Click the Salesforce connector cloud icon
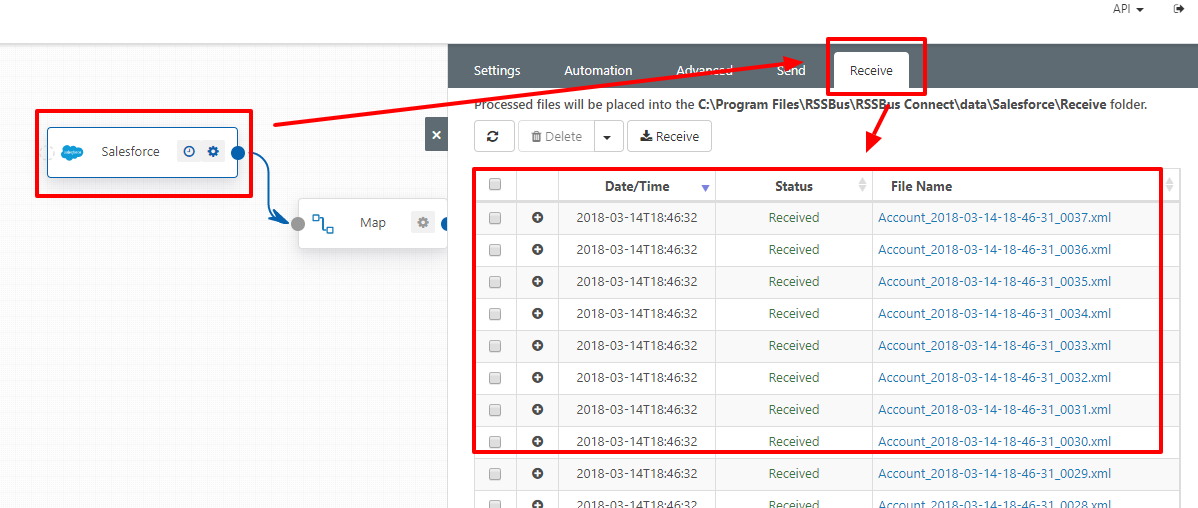The height and width of the screenshot is (508, 1198). tap(72, 152)
